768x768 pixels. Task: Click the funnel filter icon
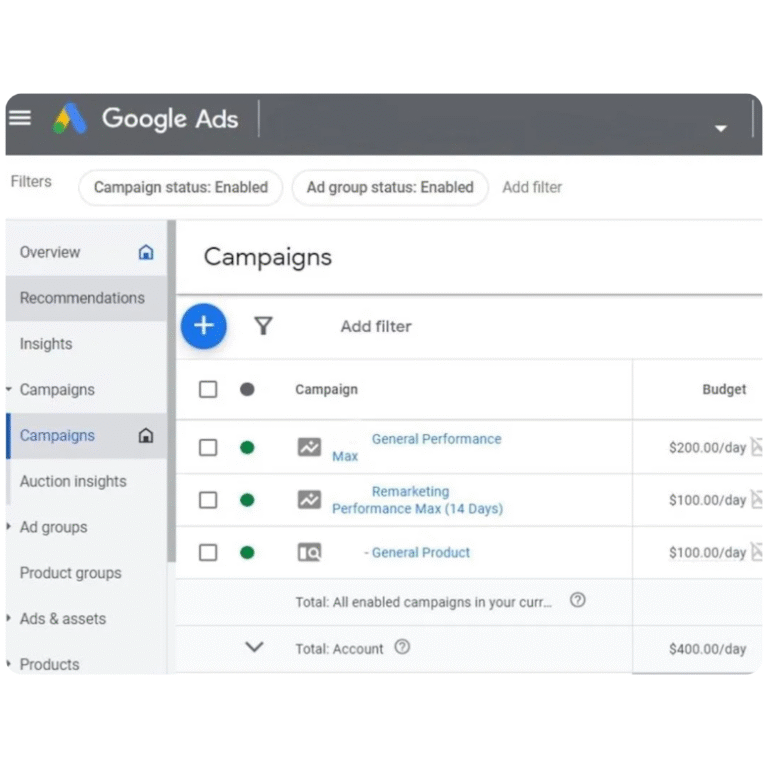[263, 326]
